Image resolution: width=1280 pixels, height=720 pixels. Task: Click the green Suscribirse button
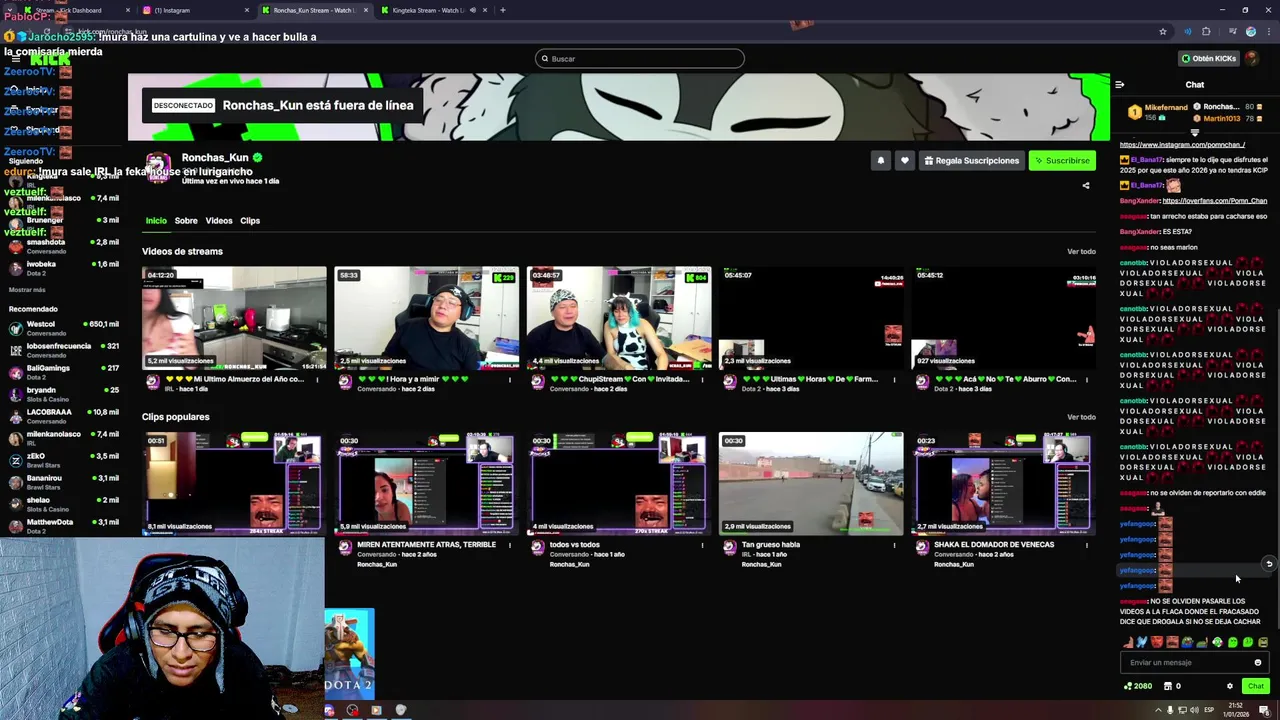click(1062, 160)
